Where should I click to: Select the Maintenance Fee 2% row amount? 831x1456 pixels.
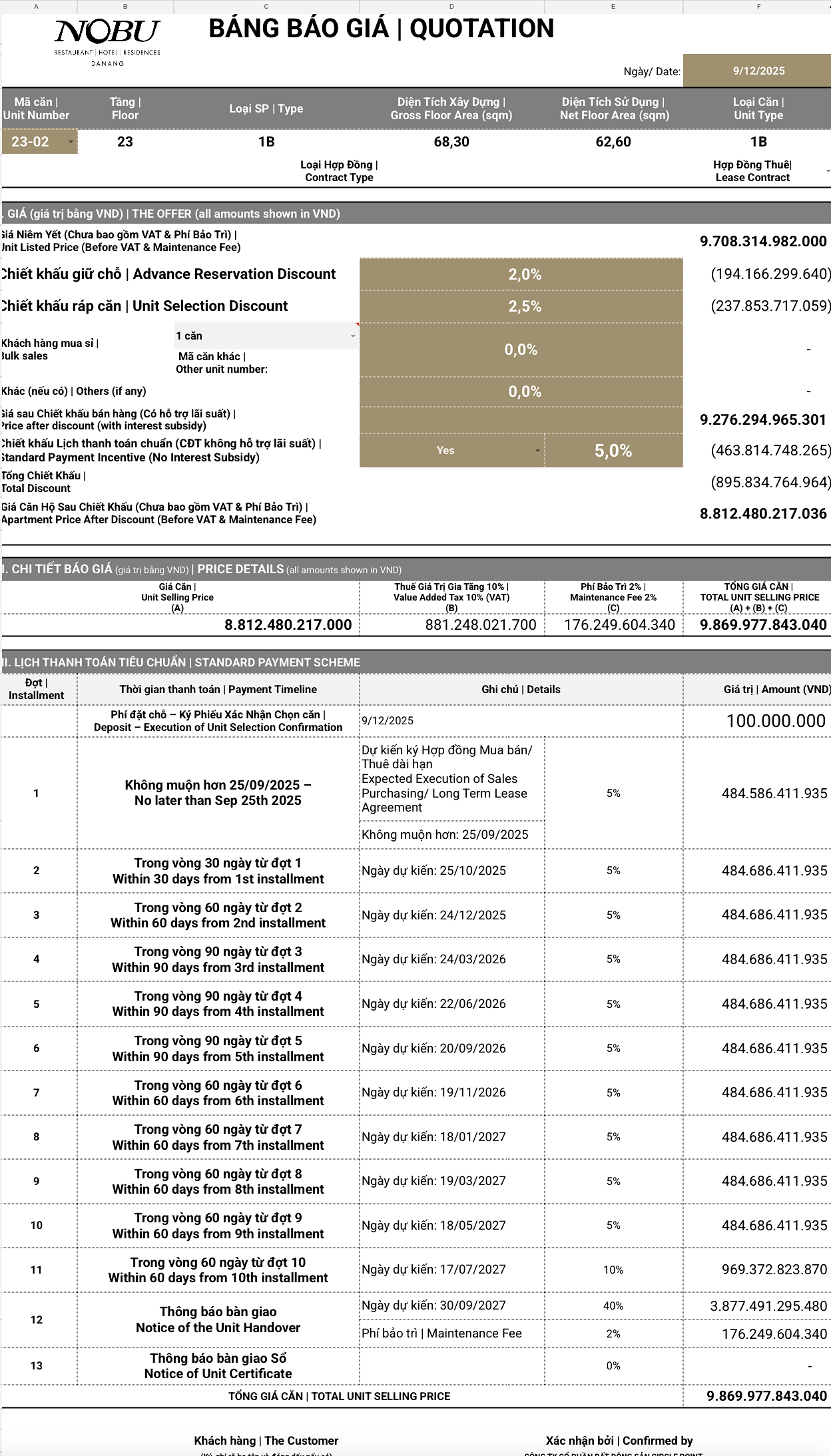[x=774, y=1334]
